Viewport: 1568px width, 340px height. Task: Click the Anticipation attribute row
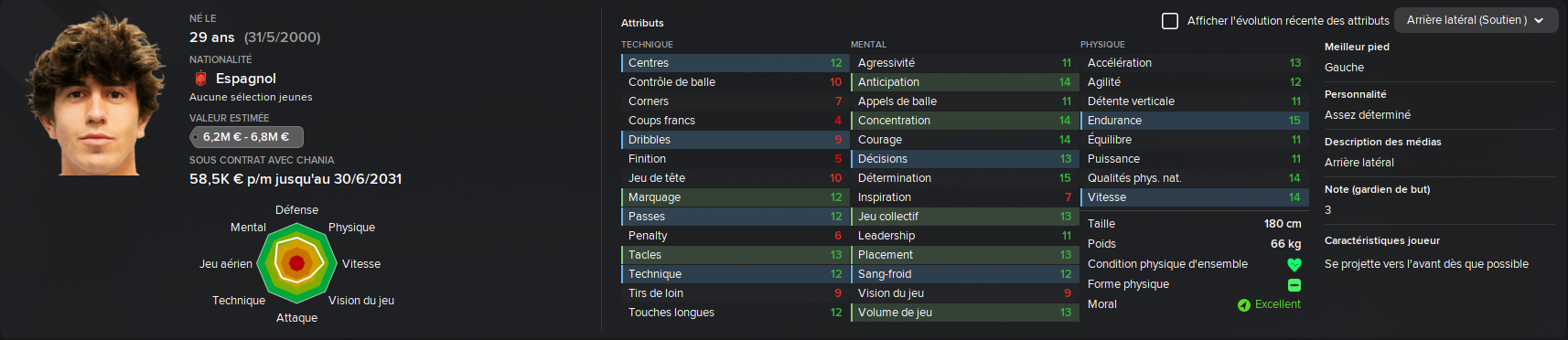[964, 82]
